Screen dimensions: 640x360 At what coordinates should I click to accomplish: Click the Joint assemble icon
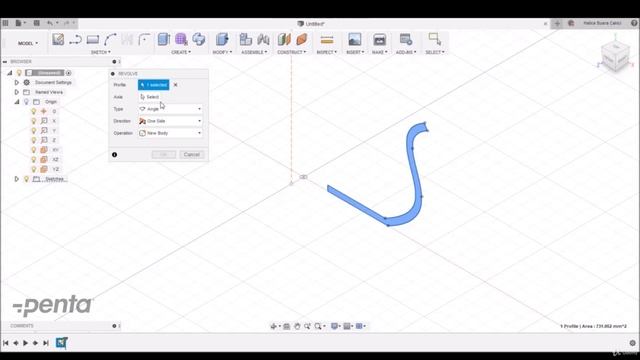tap(263, 39)
